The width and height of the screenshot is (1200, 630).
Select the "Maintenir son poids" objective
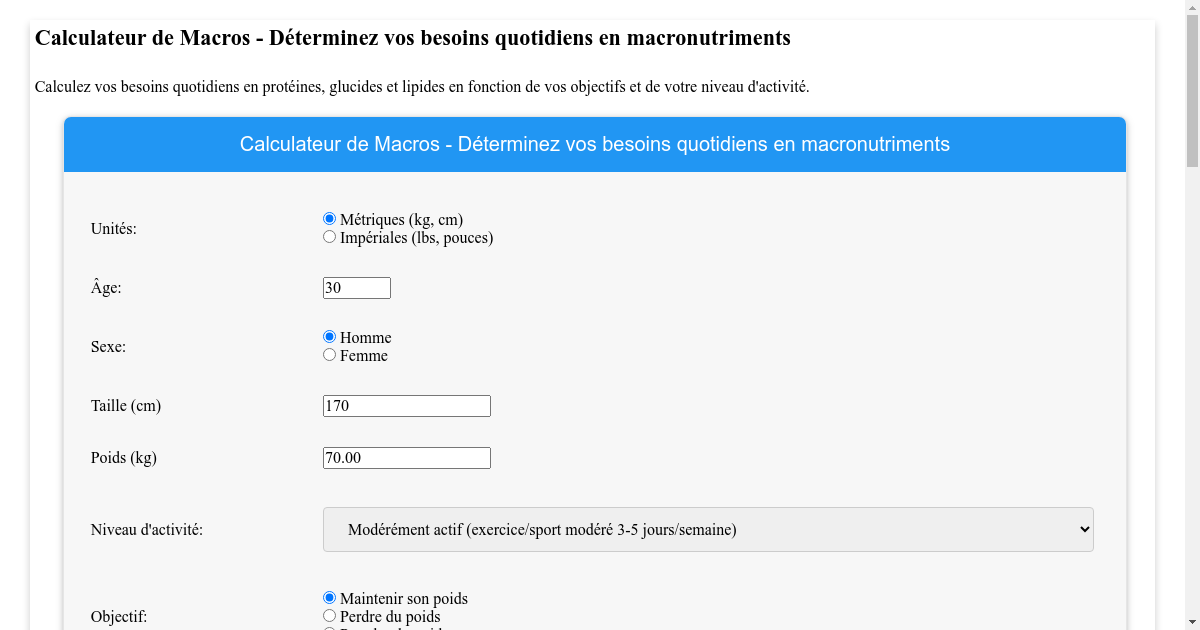click(329, 597)
